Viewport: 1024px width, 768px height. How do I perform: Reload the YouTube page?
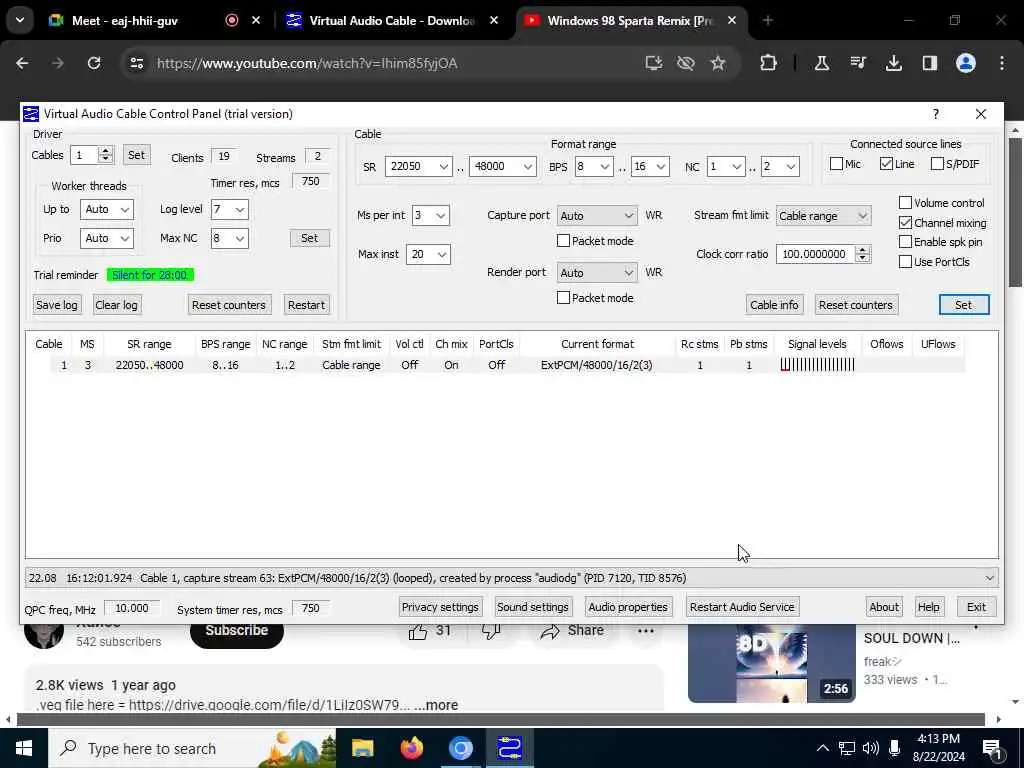pos(94,63)
